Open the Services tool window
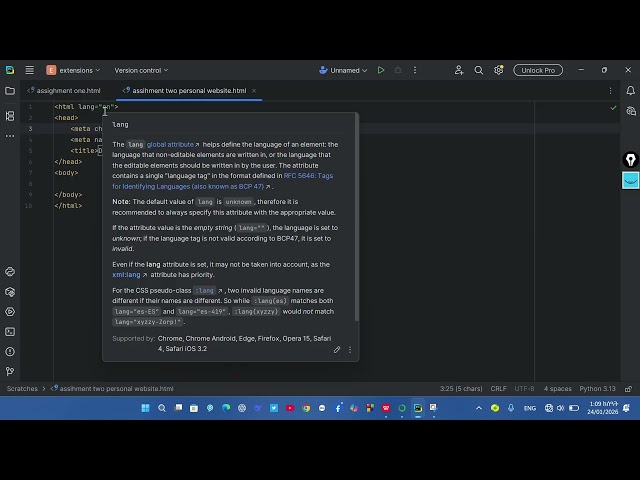The width and height of the screenshot is (640, 480). point(10,312)
